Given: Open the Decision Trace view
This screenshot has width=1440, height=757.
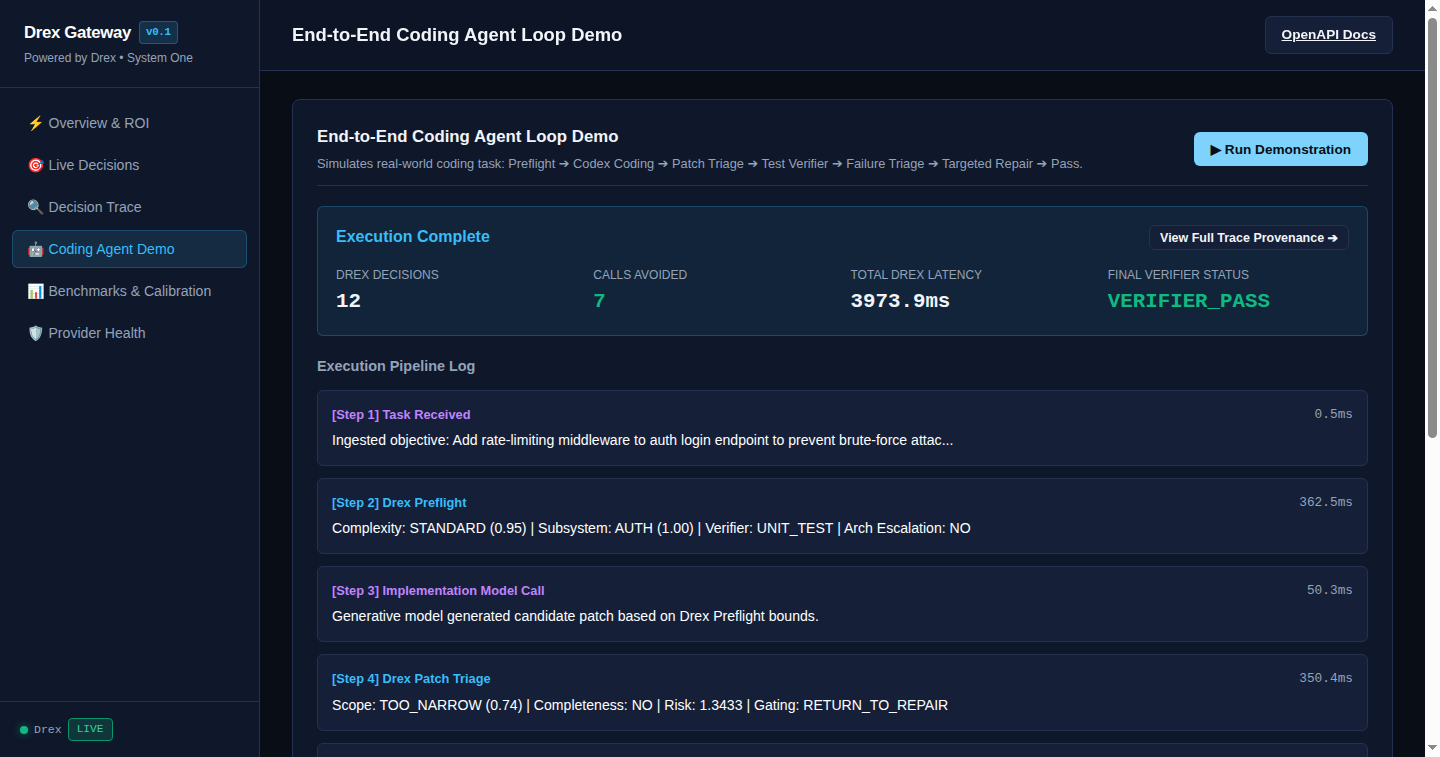Looking at the screenshot, I should click(129, 207).
